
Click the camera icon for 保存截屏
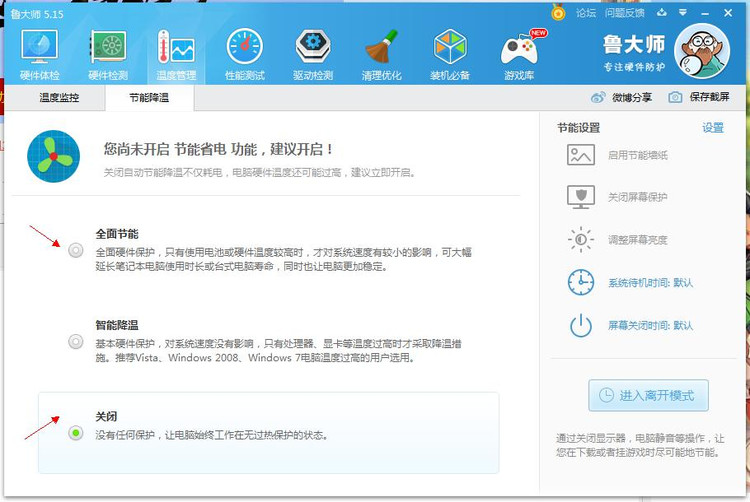[675, 98]
